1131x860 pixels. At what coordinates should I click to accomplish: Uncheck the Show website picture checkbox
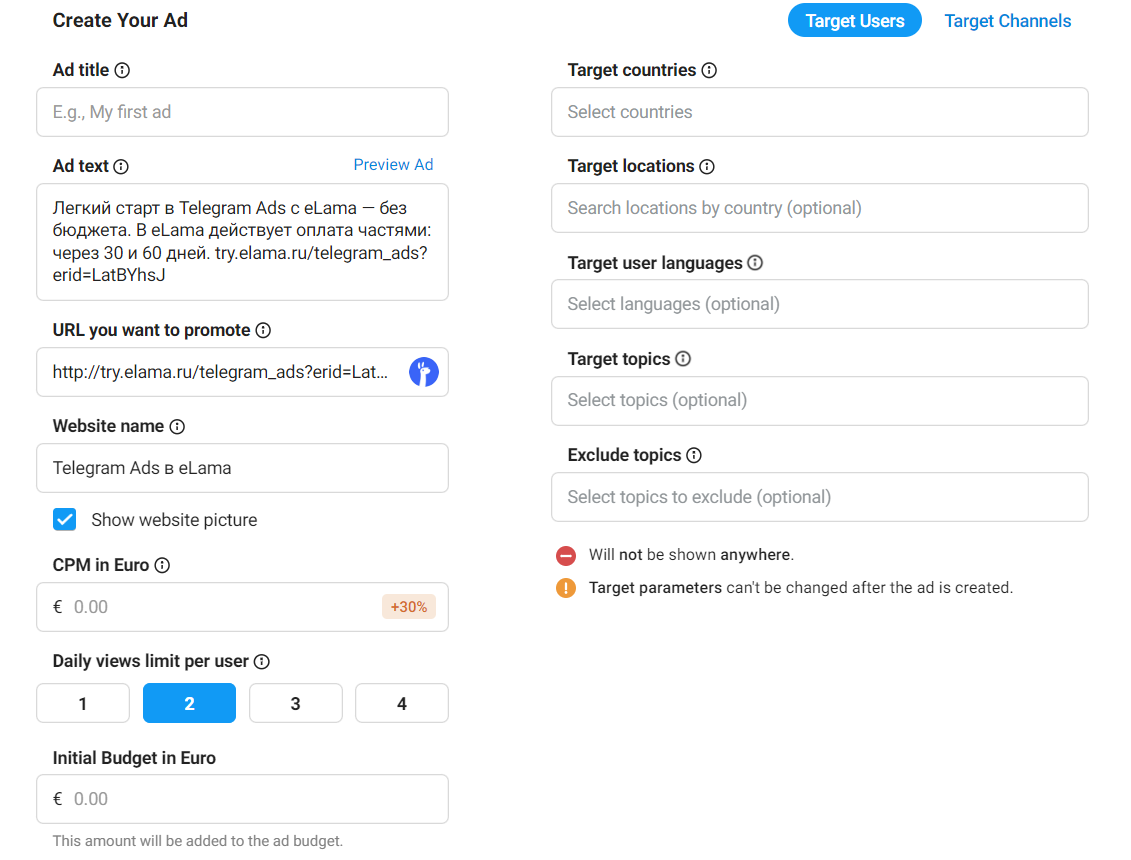tap(65, 520)
